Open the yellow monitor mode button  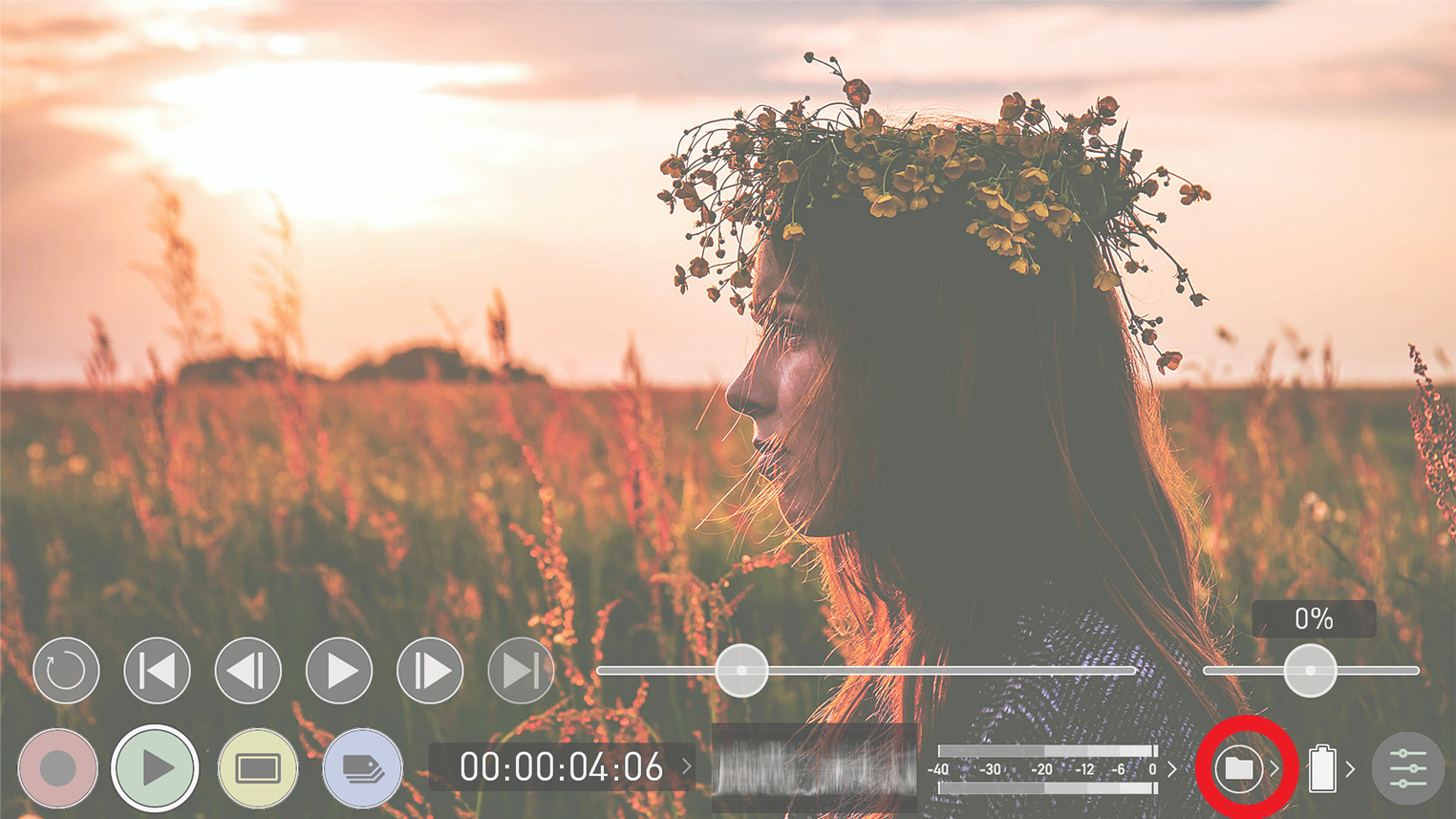click(258, 768)
